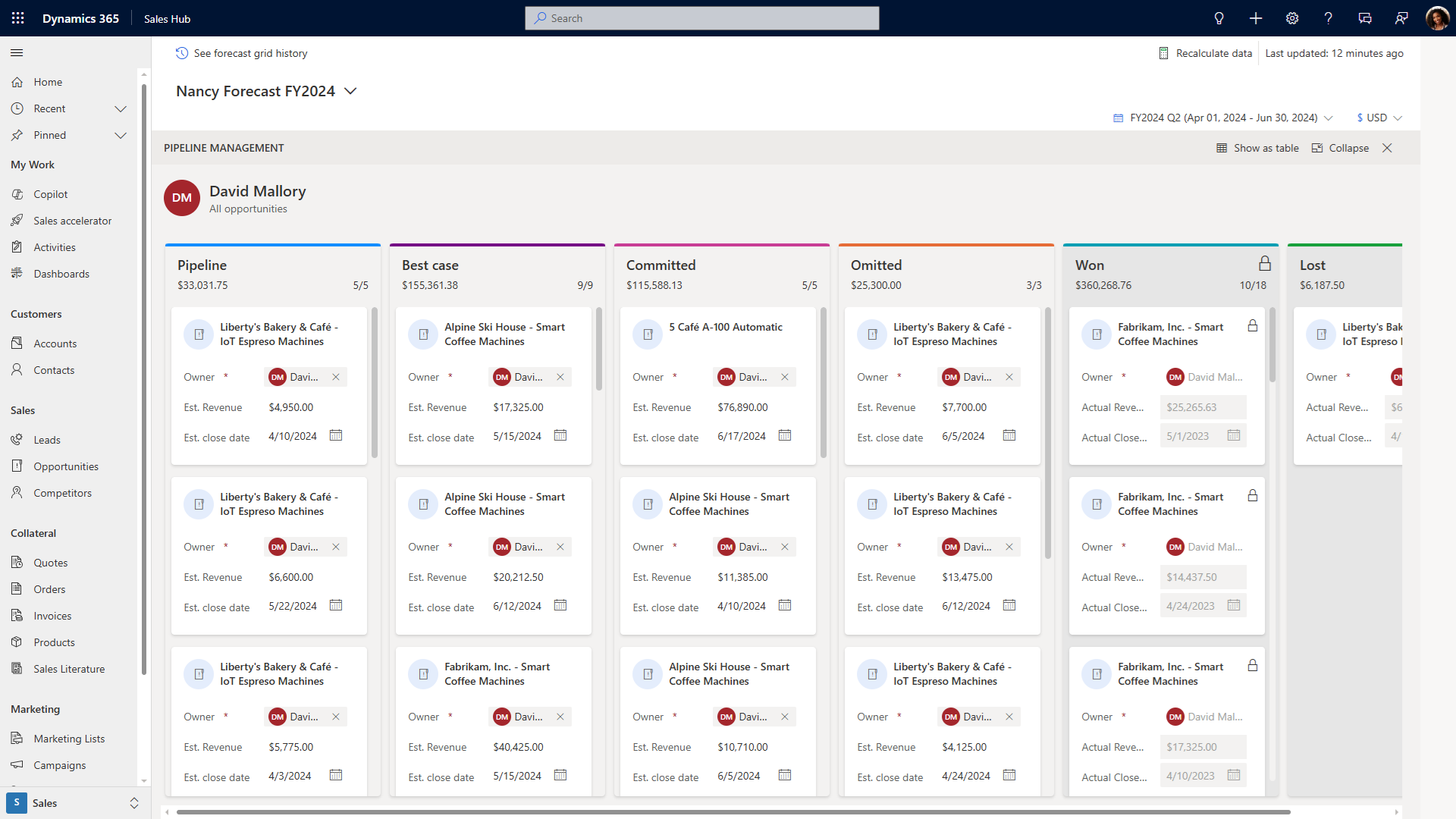1456x819 pixels.
Task: Switch pipeline view using Show as table
Action: (x=1257, y=147)
